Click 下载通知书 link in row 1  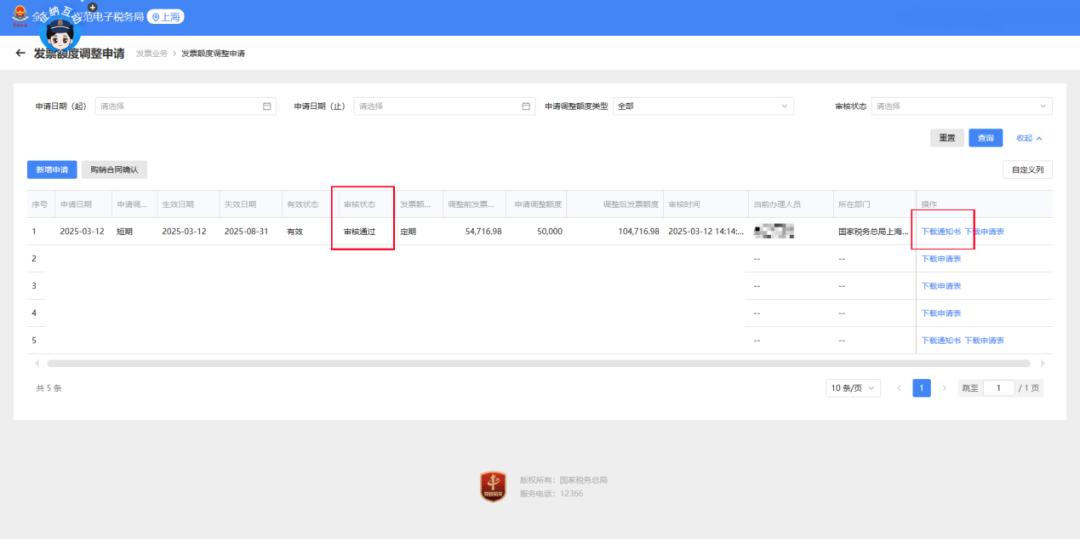(940, 231)
